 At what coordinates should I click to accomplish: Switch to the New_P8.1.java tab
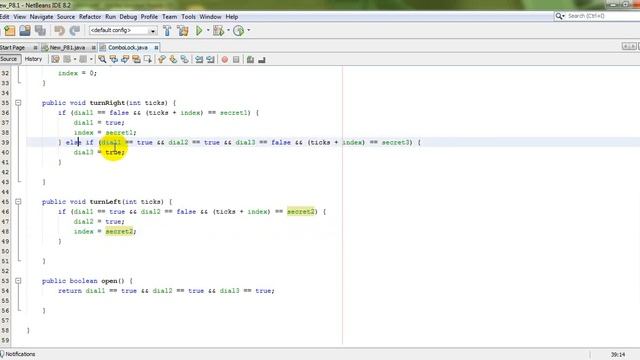[67, 48]
